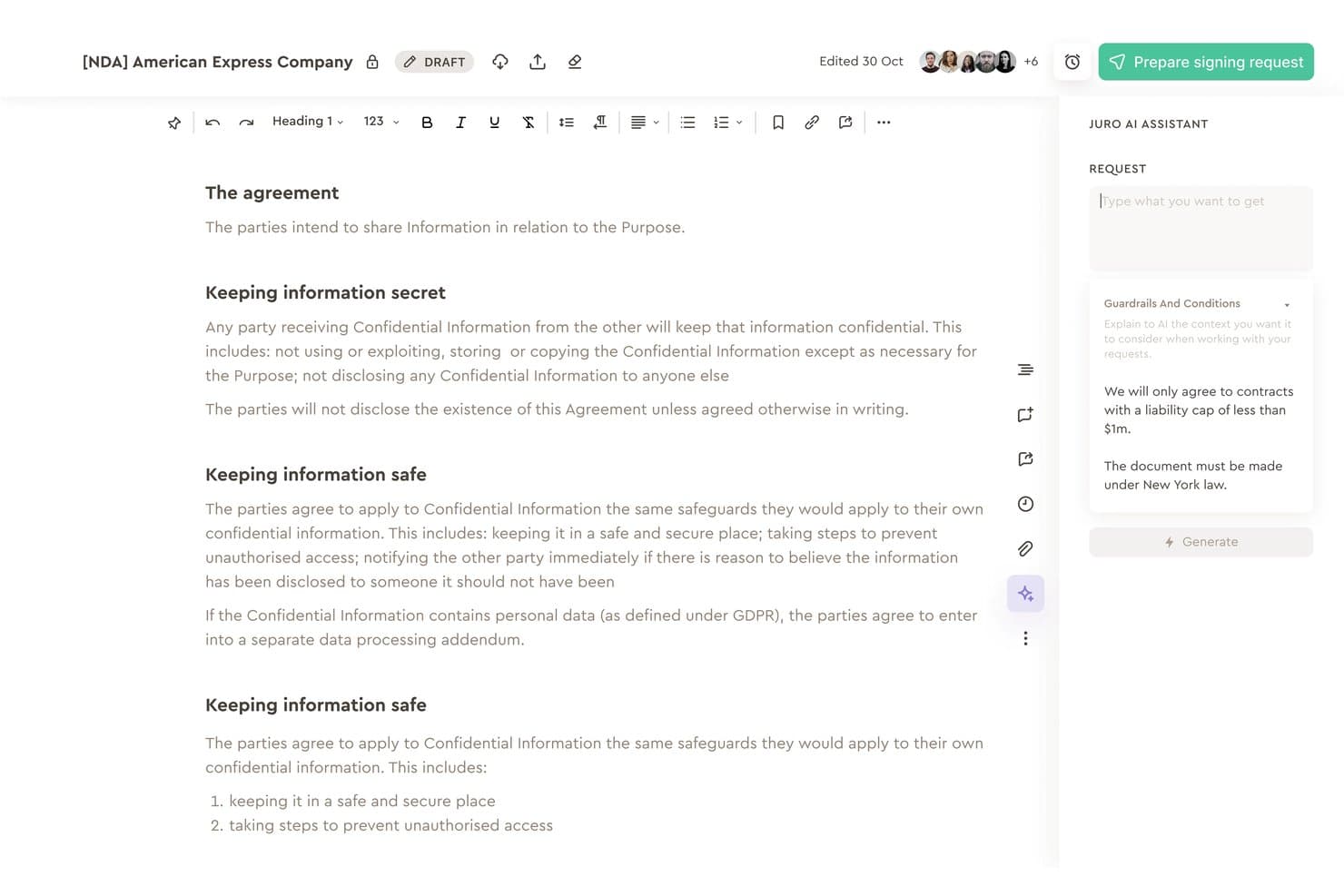Toggle underline formatting

[494, 123]
